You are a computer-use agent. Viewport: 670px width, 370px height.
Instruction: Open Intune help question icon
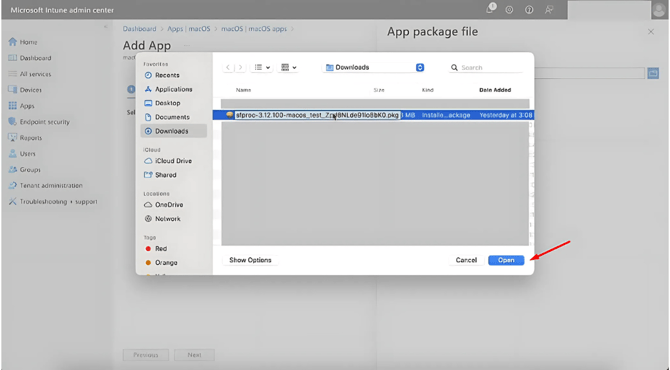click(529, 9)
